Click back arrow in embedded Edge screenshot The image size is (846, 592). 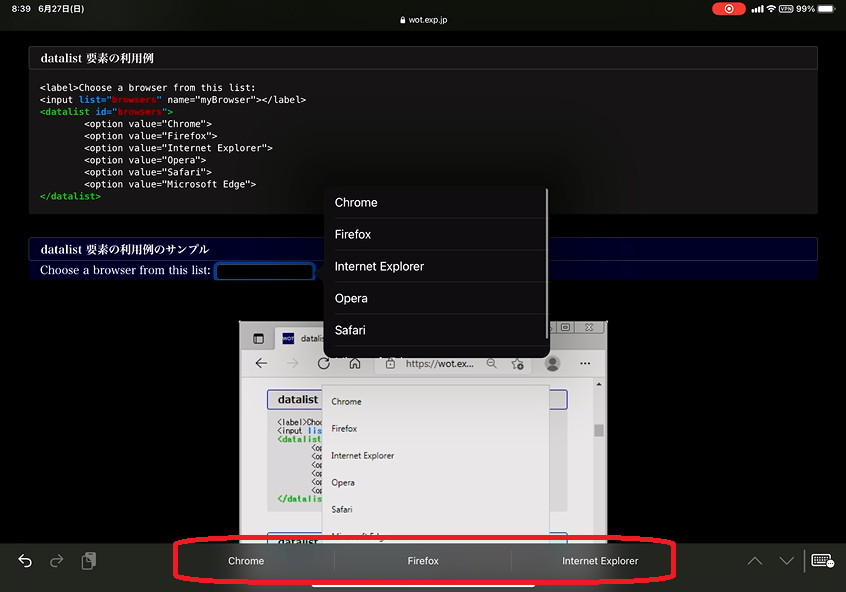click(x=261, y=363)
